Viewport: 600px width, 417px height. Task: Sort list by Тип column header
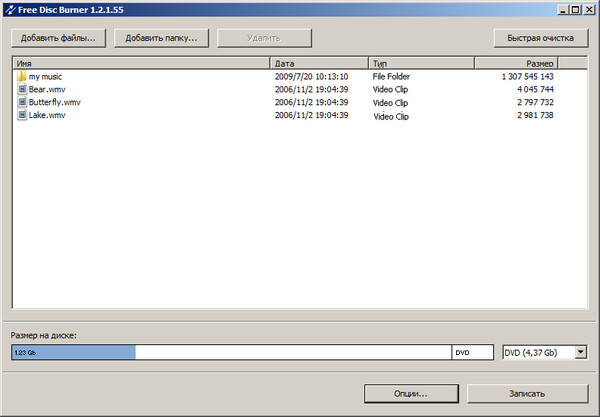421,63
